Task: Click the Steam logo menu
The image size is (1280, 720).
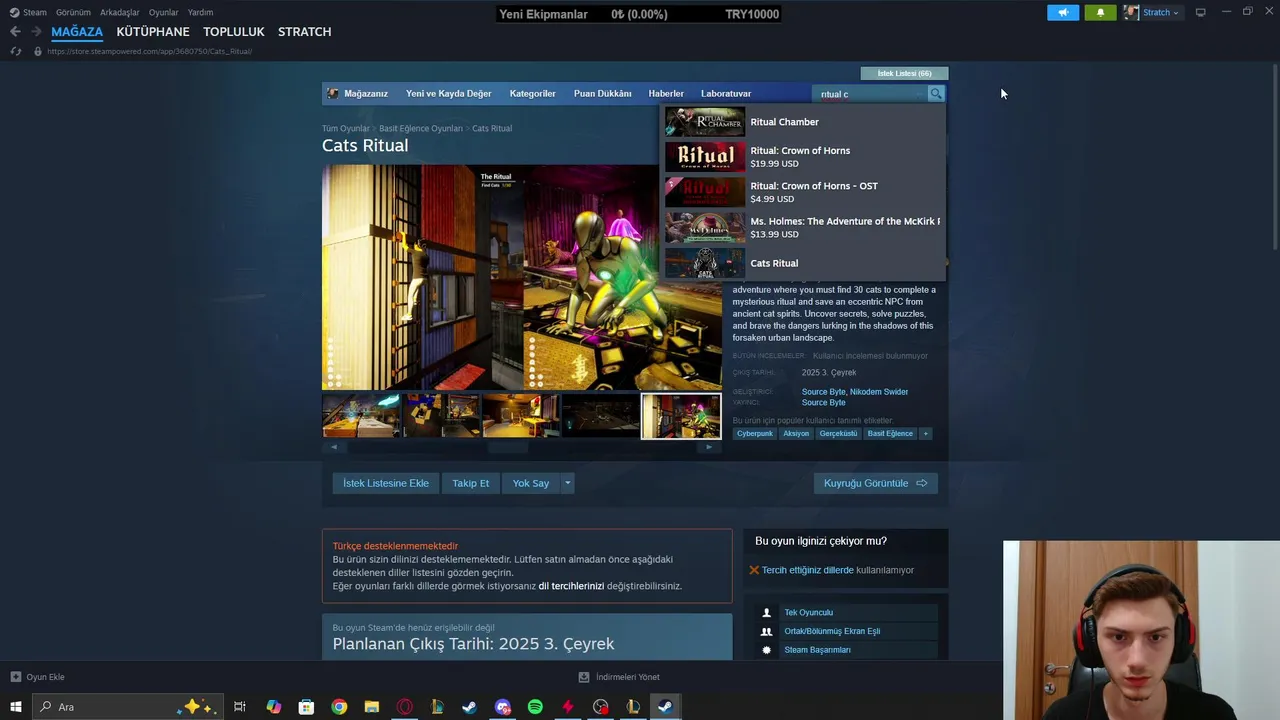Action: pos(28,12)
